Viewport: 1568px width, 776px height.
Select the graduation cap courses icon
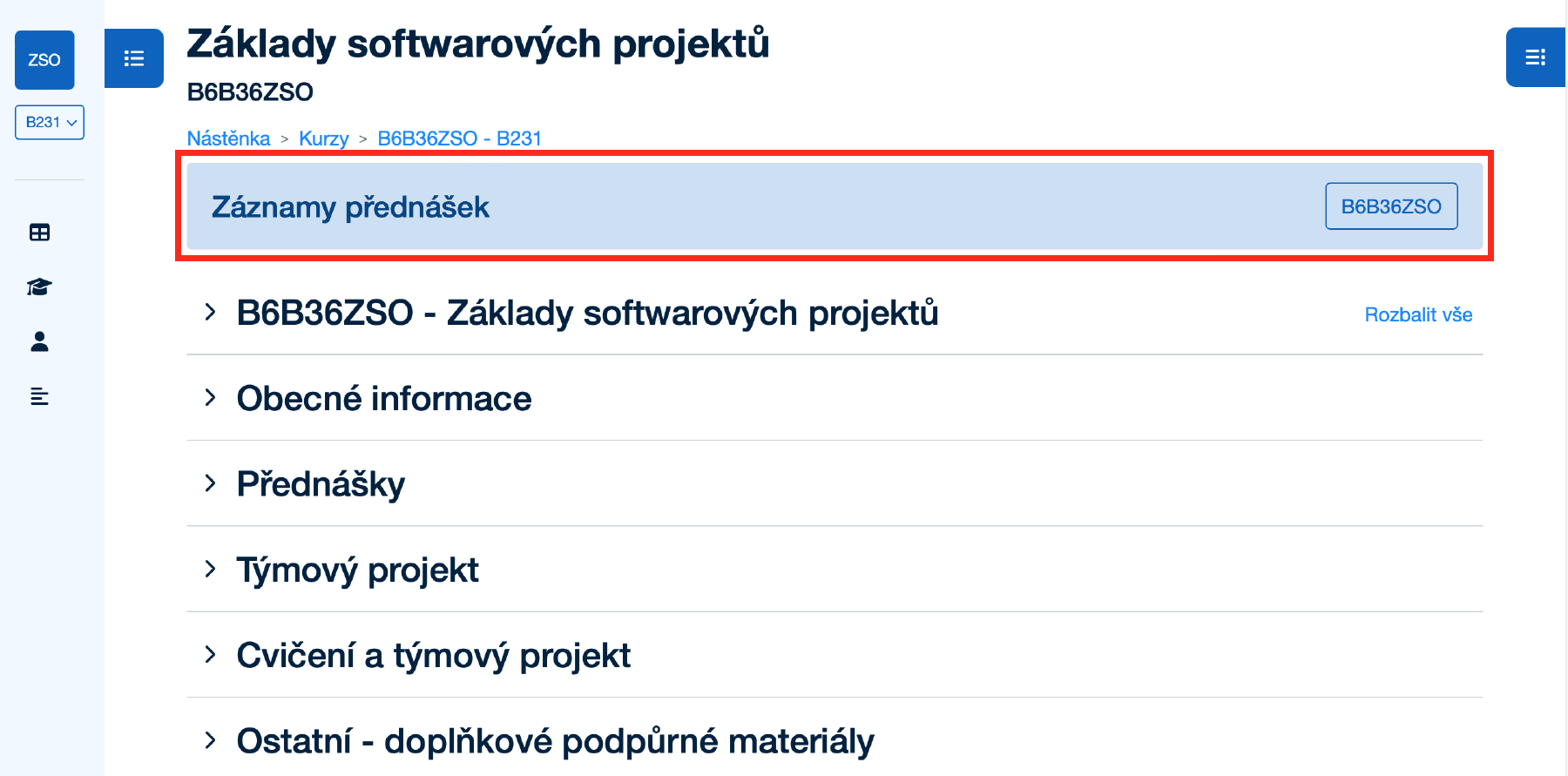tap(38, 287)
